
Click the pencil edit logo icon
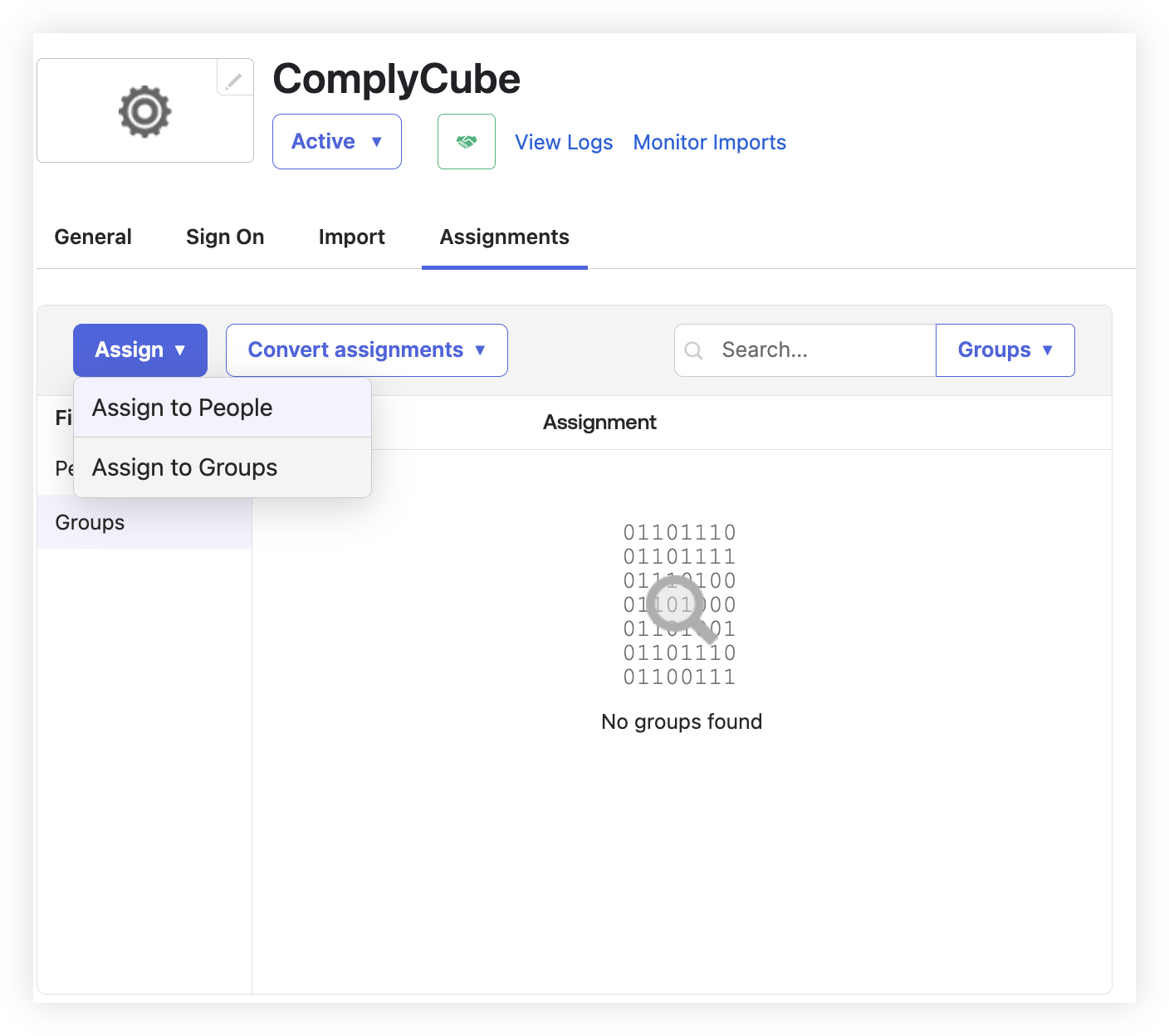click(234, 80)
